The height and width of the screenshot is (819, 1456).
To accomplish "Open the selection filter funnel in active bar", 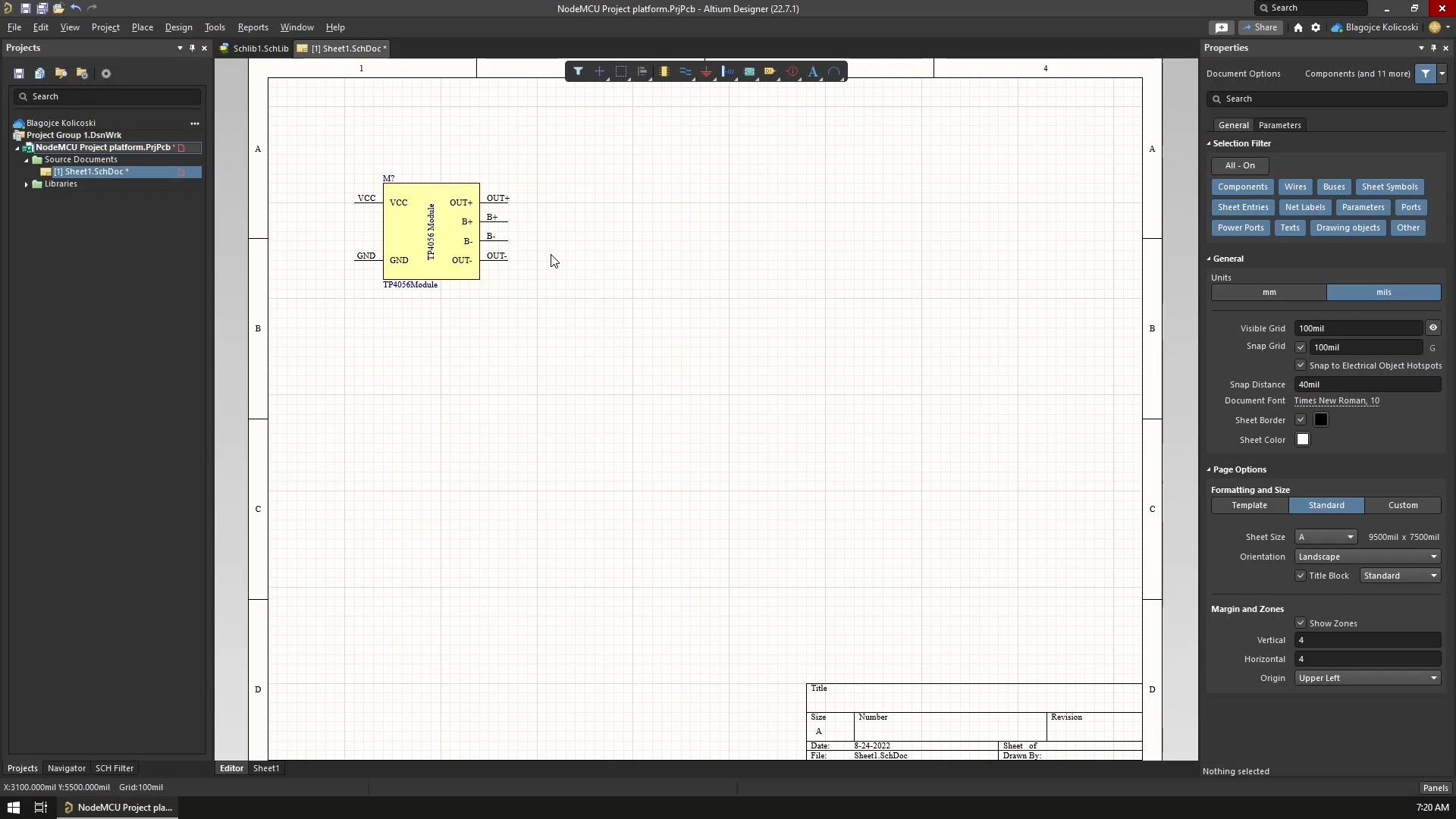I will click(x=578, y=71).
